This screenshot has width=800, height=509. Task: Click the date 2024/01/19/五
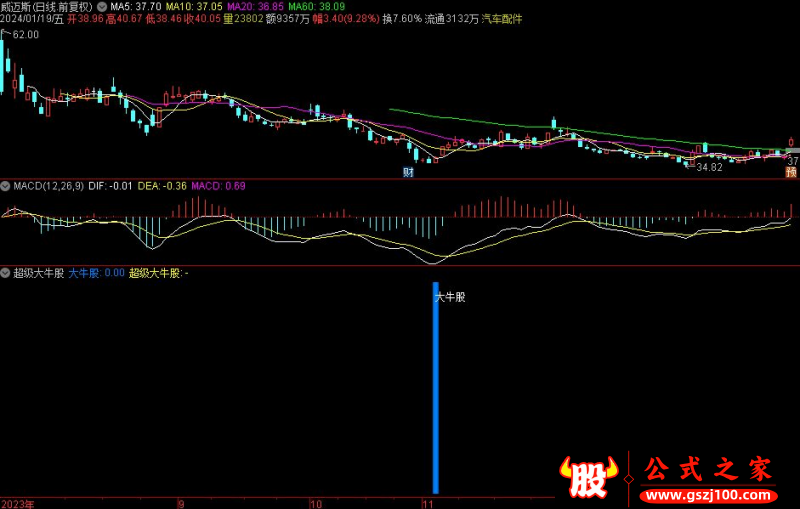pyautogui.click(x=32, y=19)
